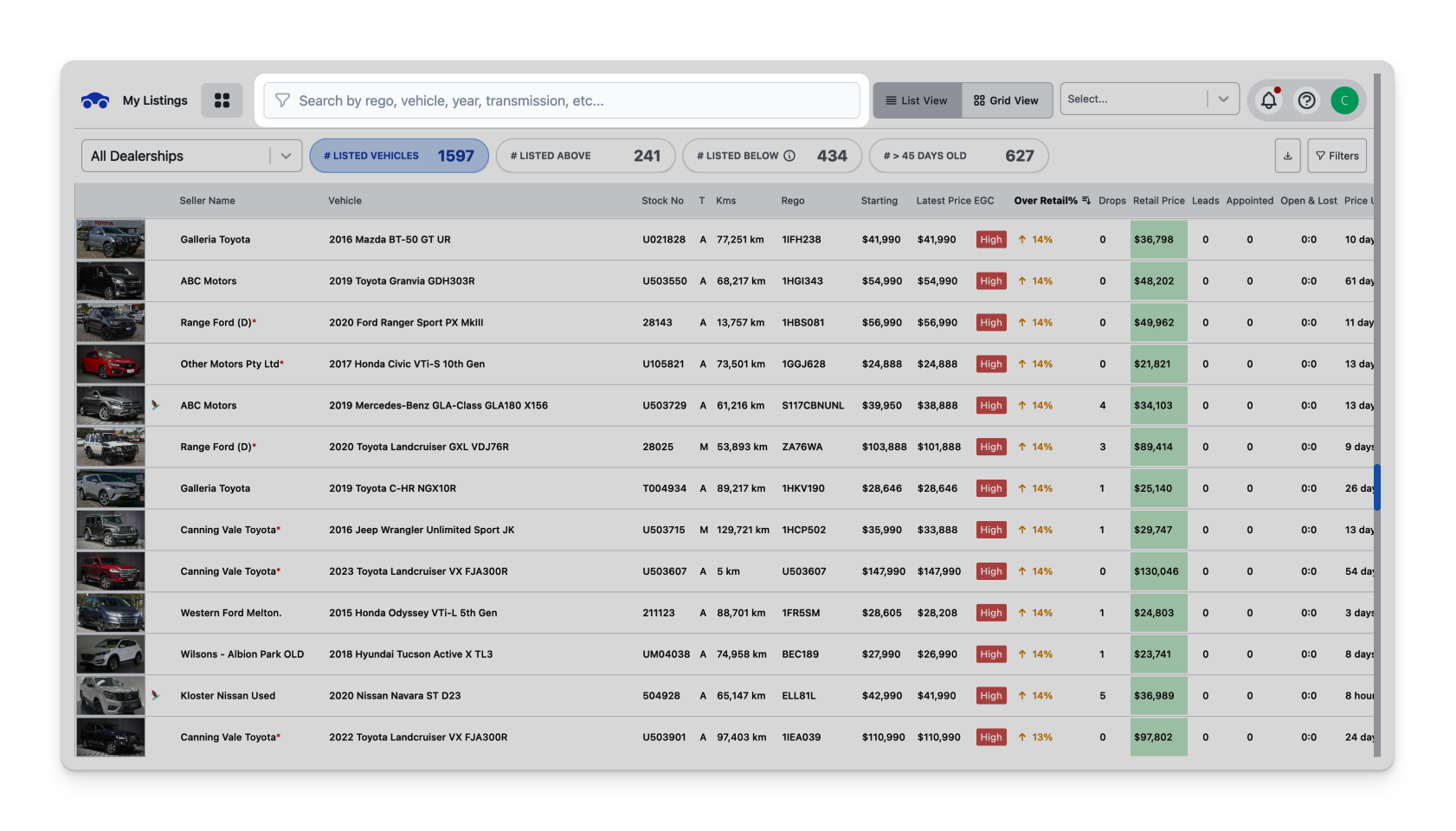This screenshot has height=831, width=1456.
Task: Switch to List View tab
Action: [917, 100]
